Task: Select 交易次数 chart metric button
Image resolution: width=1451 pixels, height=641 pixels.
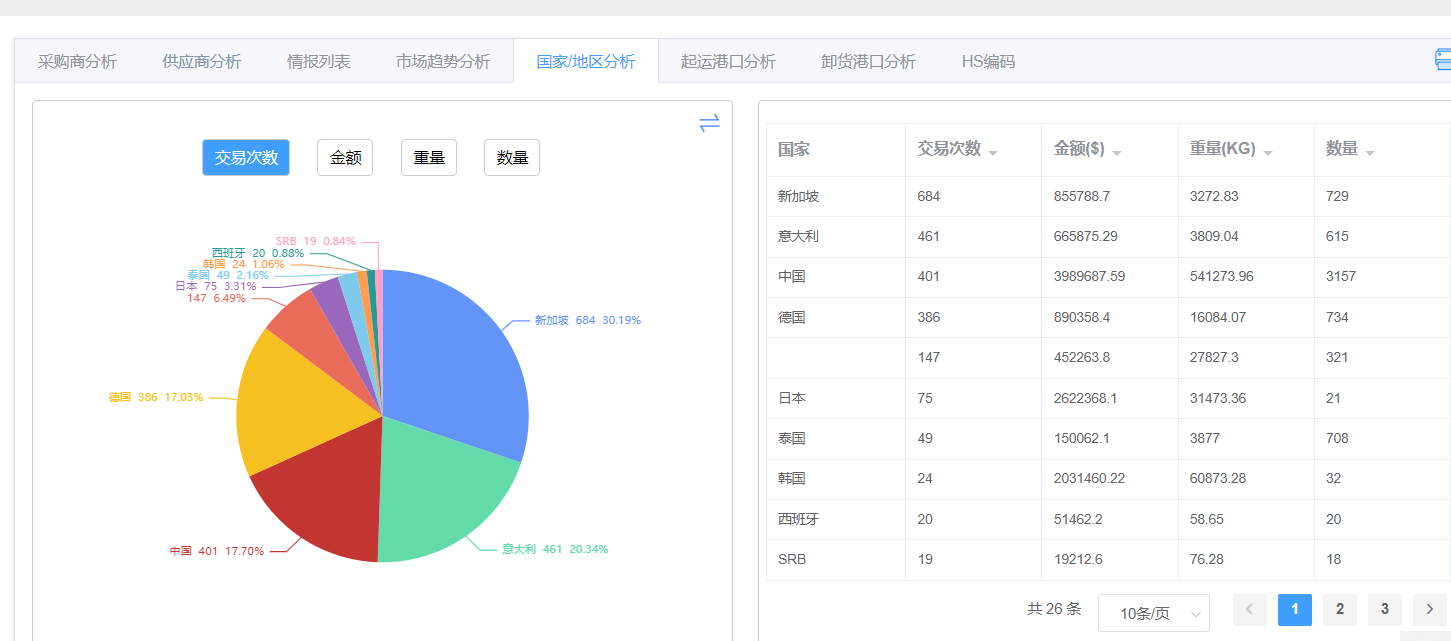Action: tap(246, 158)
